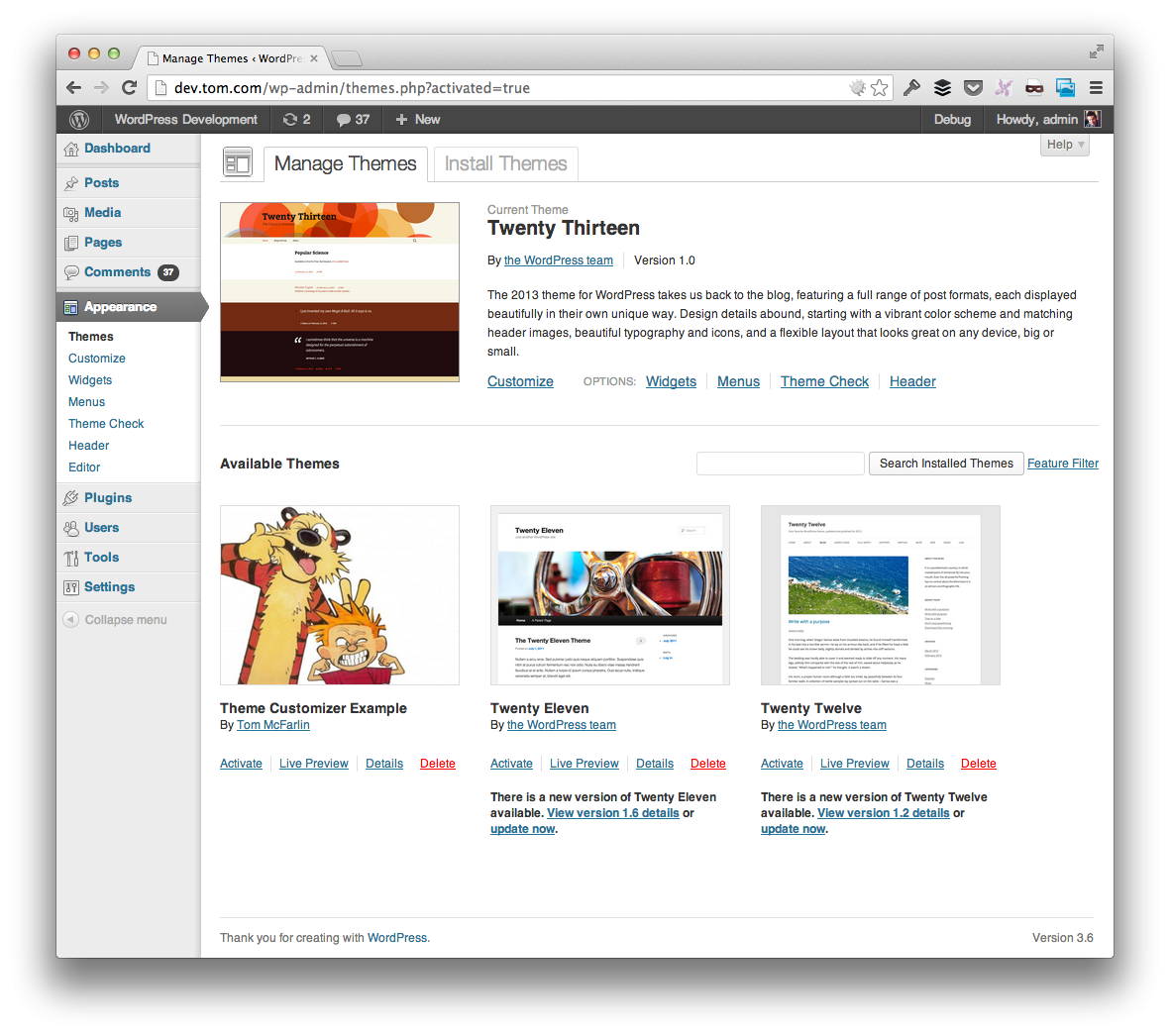The image size is (1170, 1036).
Task: Click the browser address bar URL
Action: point(352,88)
